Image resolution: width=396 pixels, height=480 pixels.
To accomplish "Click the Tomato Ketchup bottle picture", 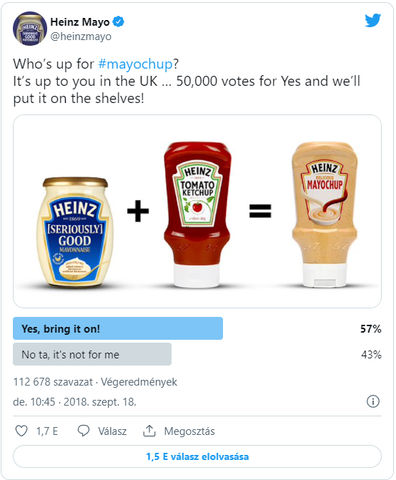I will (x=197, y=215).
